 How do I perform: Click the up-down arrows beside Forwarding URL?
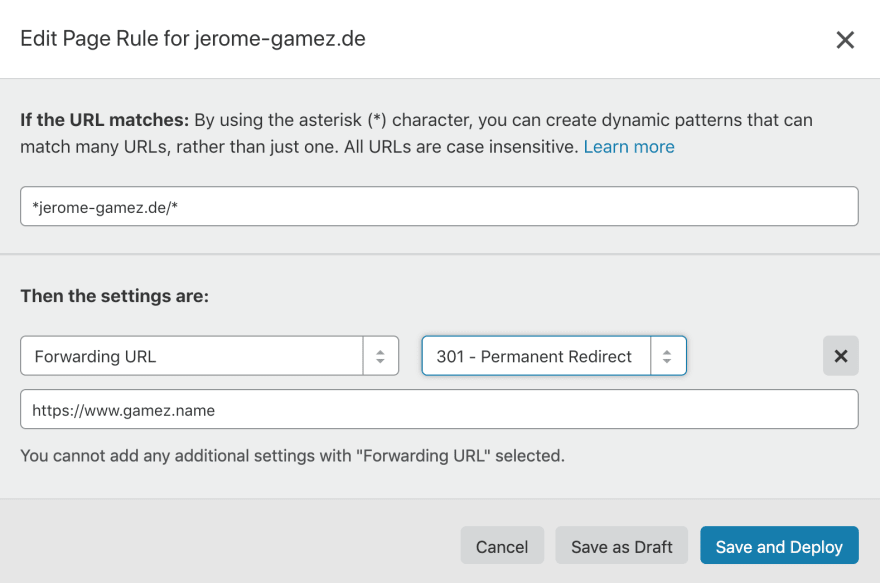381,356
